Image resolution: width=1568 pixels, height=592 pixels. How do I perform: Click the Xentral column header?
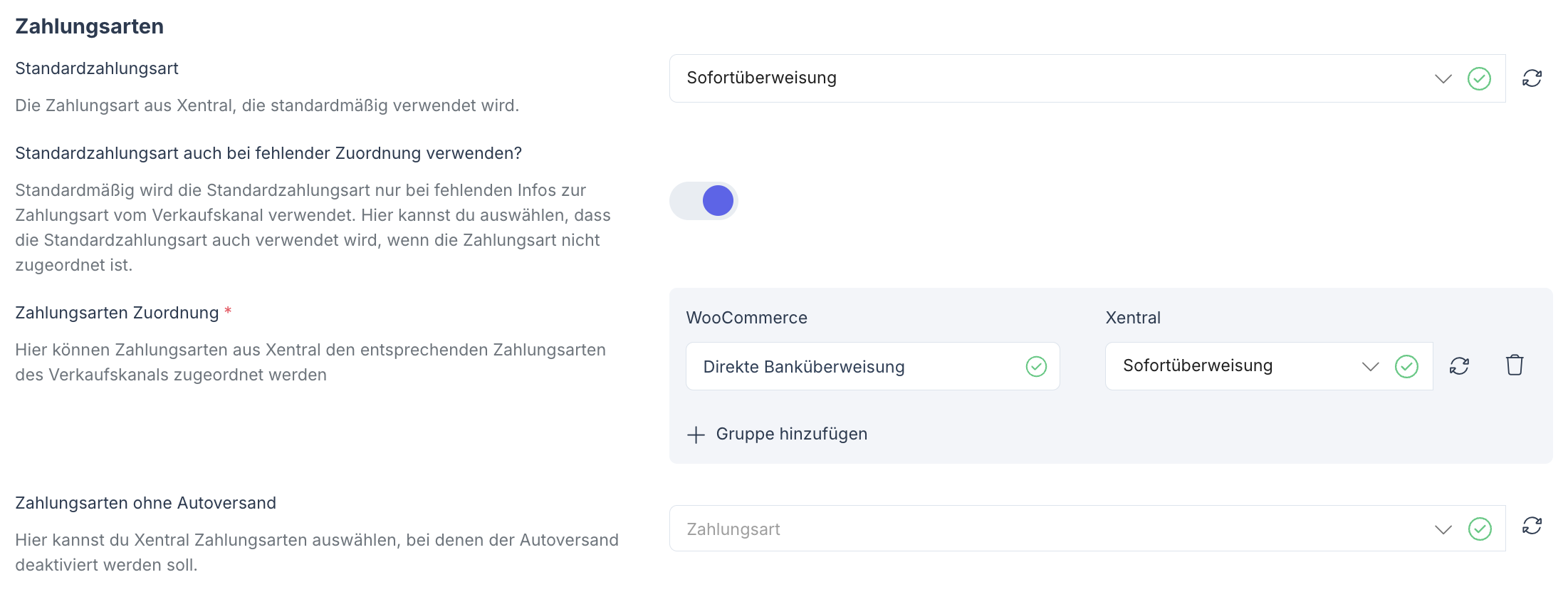pyautogui.click(x=1132, y=318)
